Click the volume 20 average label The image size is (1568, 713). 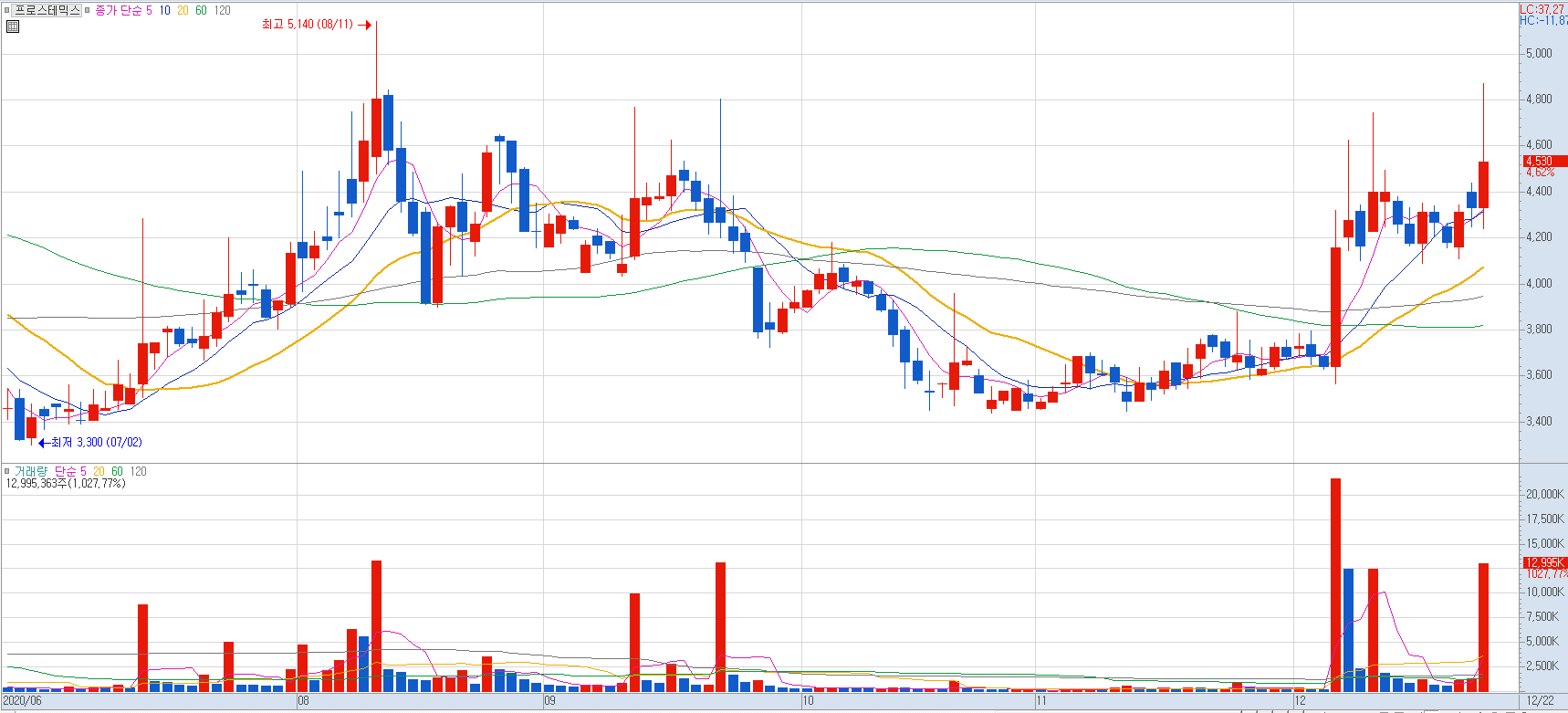pyautogui.click(x=99, y=471)
